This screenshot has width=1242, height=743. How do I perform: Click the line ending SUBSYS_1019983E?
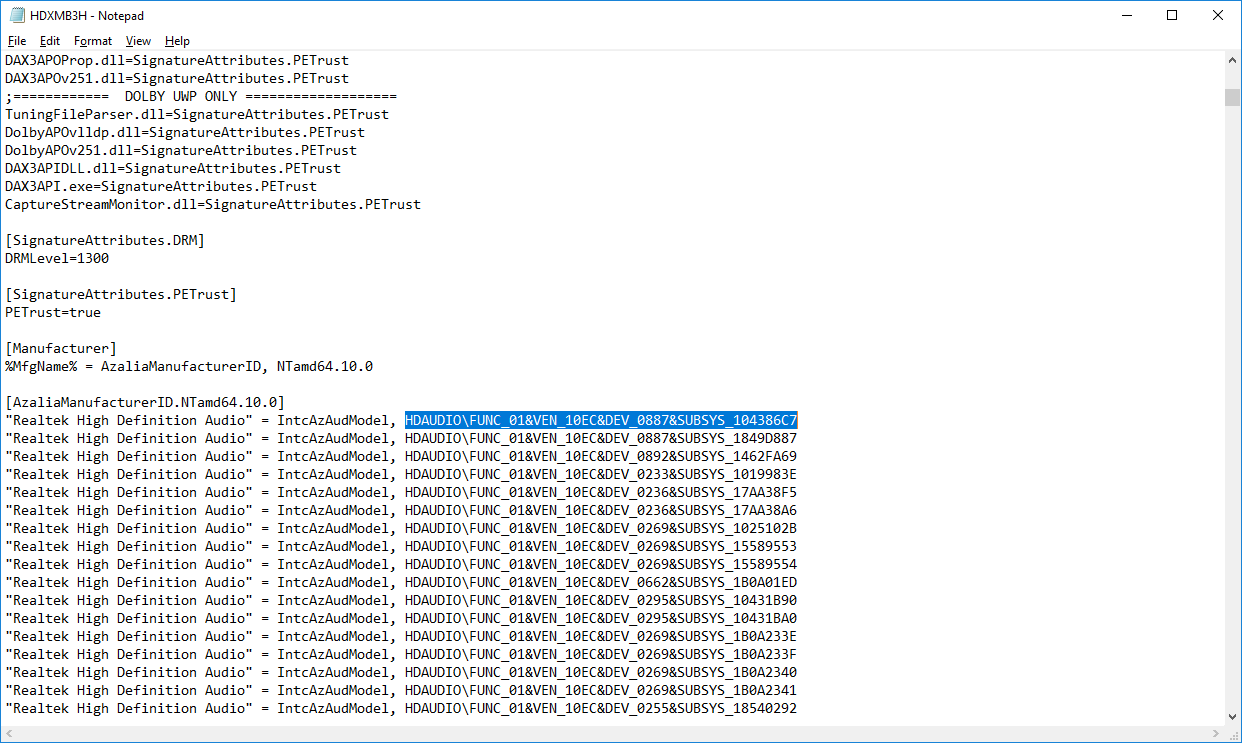pos(401,474)
